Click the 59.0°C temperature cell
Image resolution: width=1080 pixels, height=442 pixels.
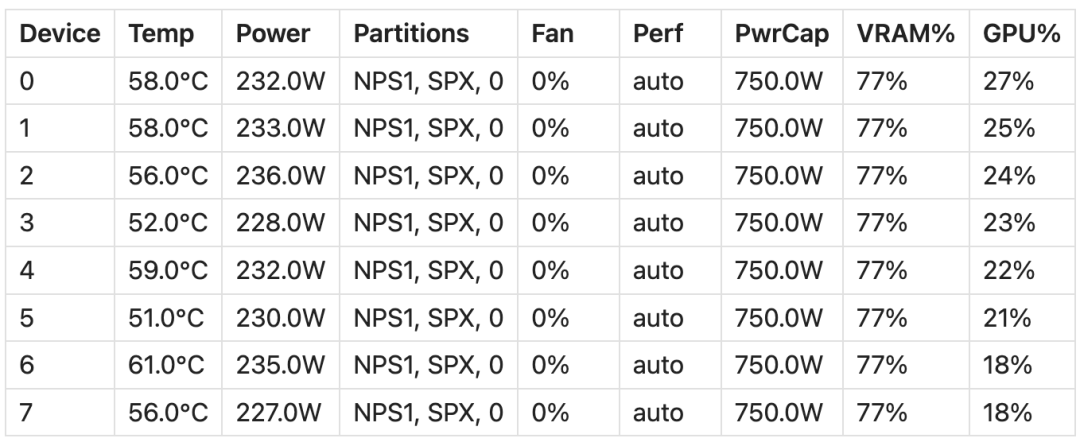point(168,271)
